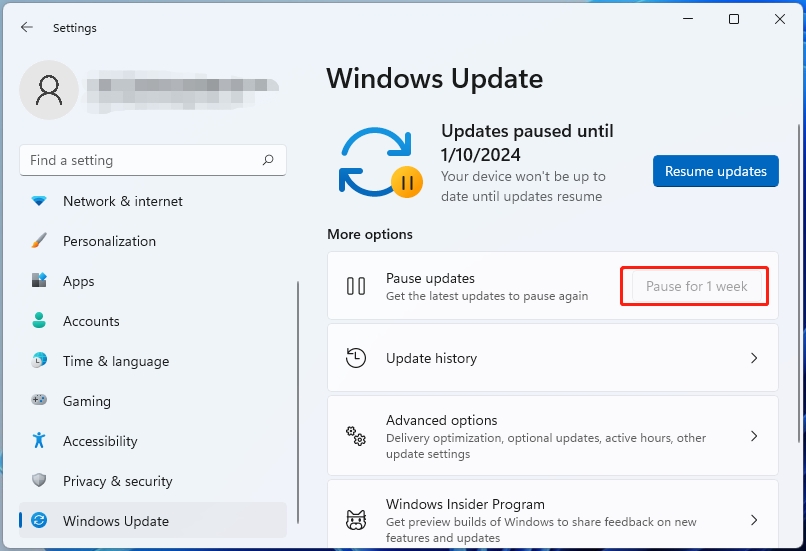806x551 pixels.
Task: Click the Advanced options gears icon
Action: pos(356,436)
